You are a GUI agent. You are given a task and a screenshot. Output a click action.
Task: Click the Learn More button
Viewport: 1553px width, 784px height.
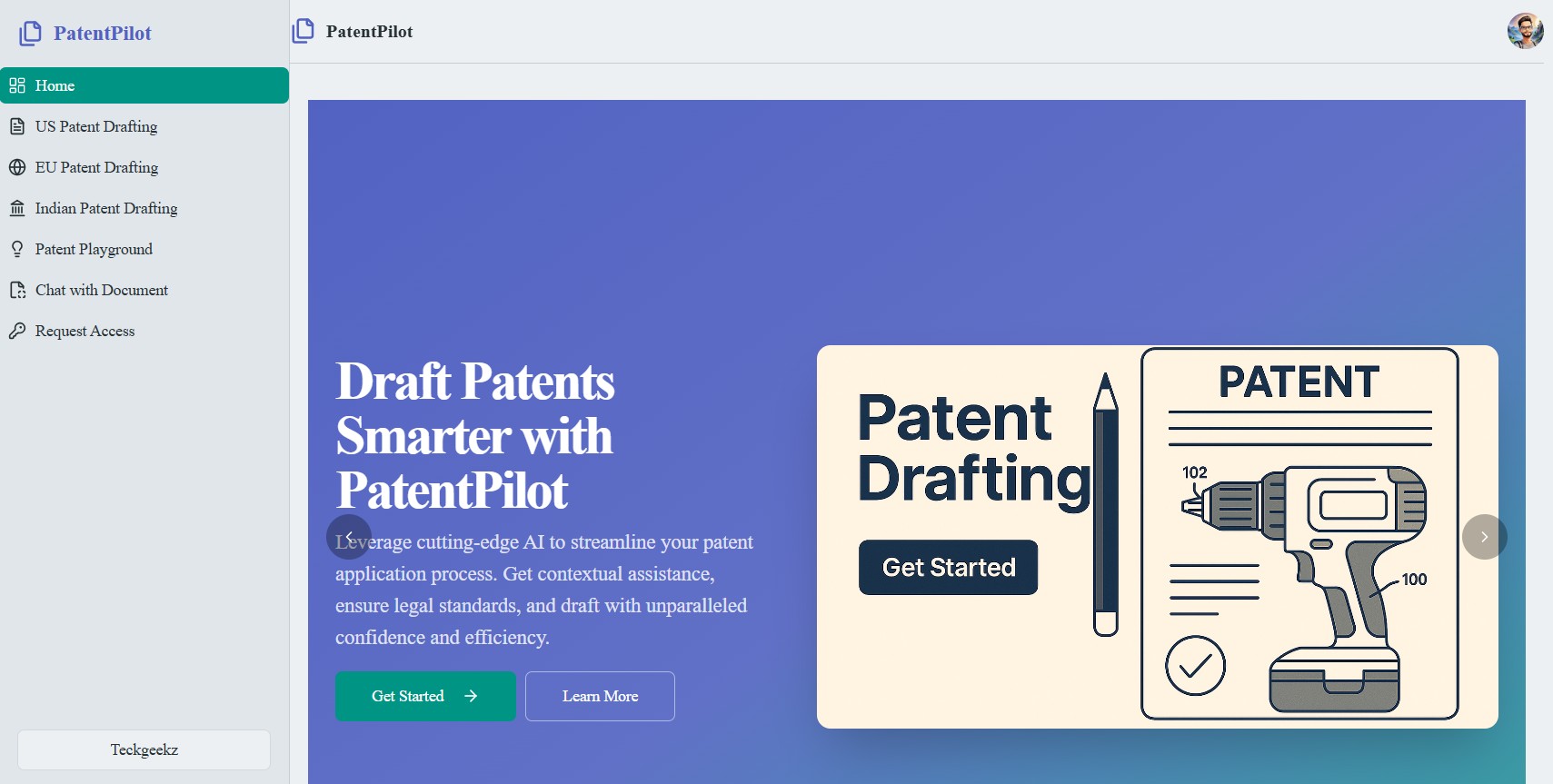coord(600,696)
